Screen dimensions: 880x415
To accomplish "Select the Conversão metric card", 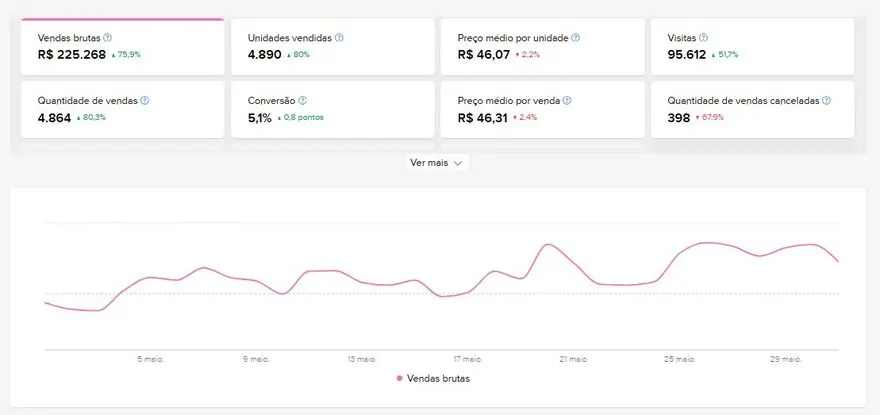I will (332, 110).
